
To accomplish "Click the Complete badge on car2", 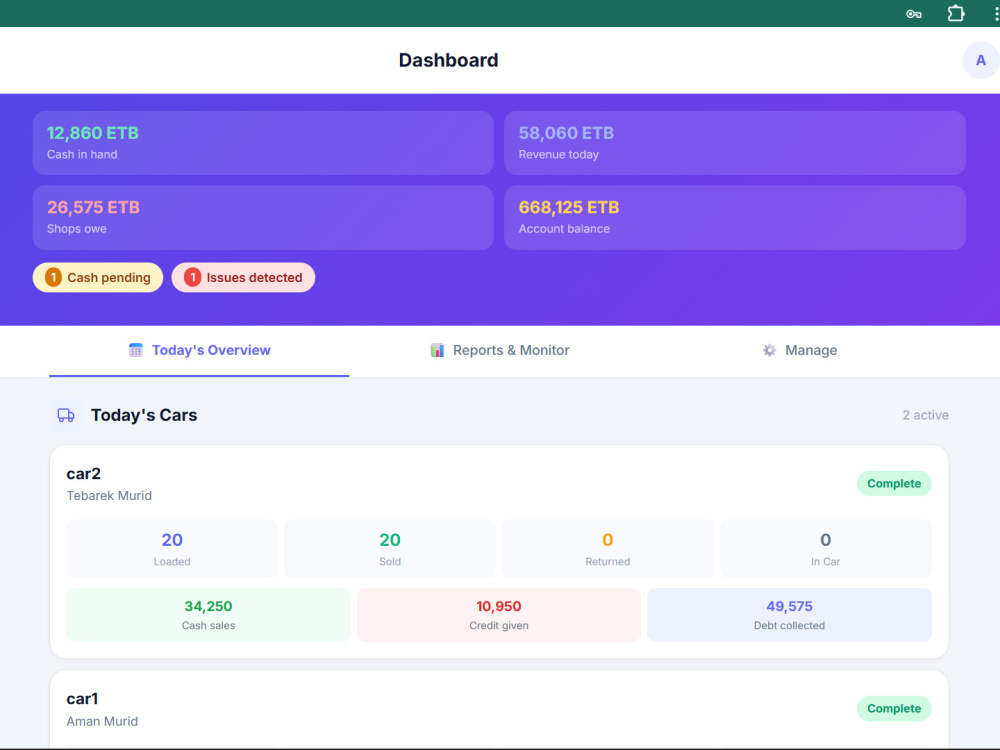I will tap(893, 483).
